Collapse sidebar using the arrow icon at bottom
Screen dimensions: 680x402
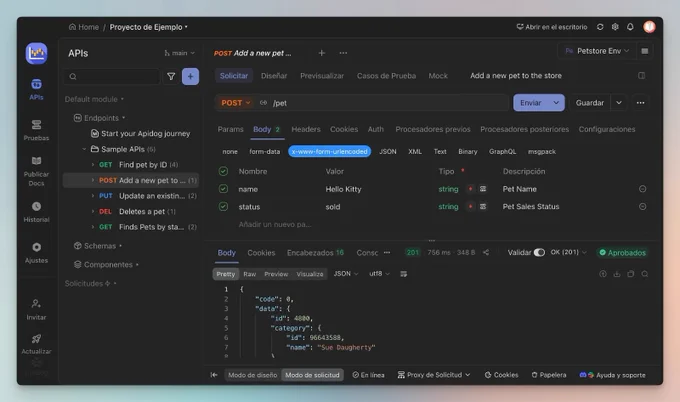coord(214,375)
